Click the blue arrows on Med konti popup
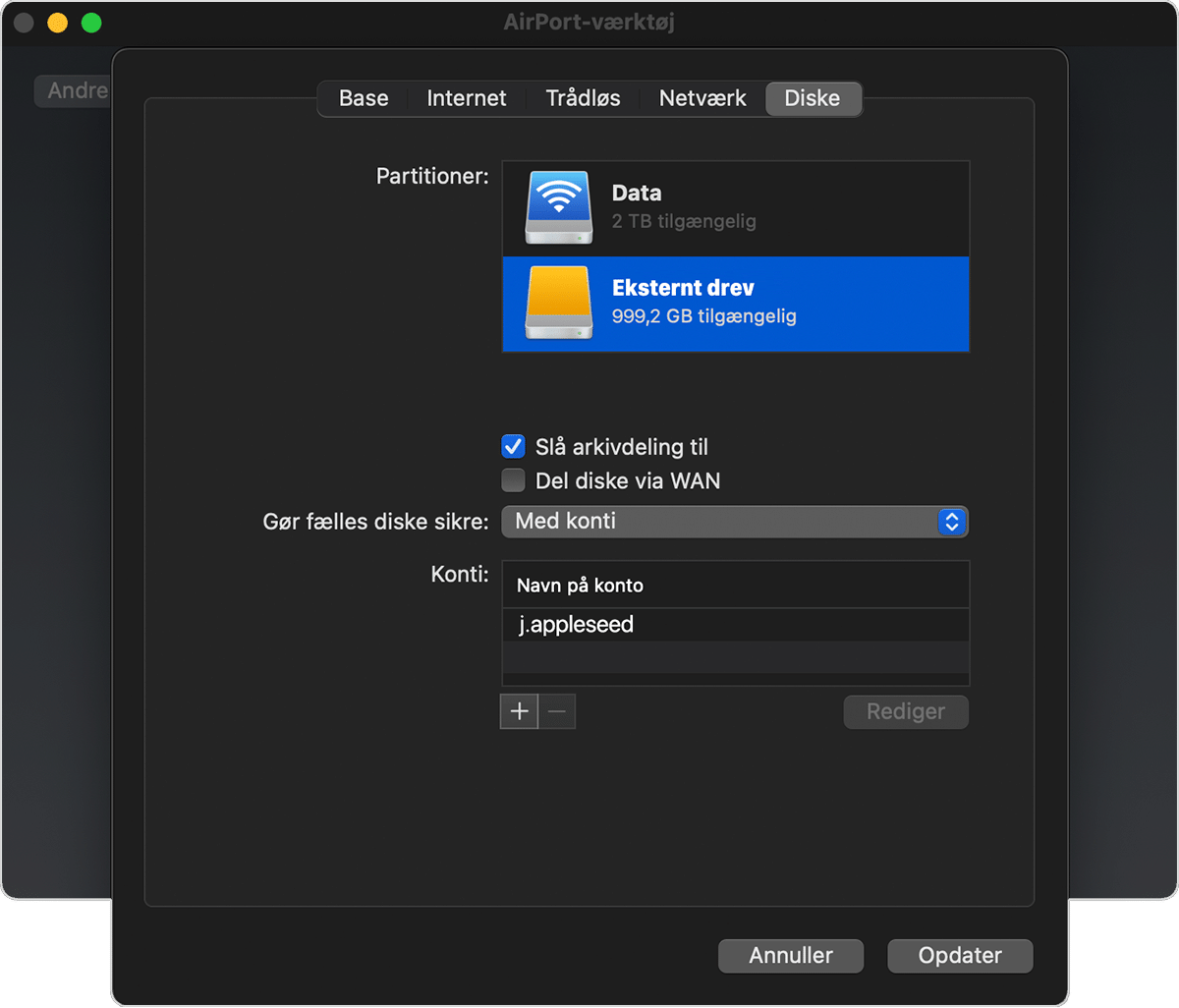1179x1008 pixels. [950, 521]
